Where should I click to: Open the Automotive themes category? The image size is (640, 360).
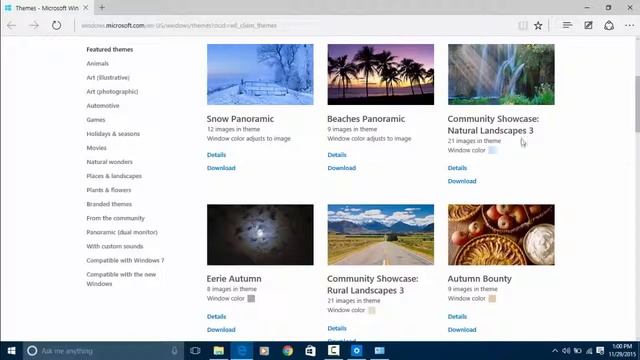[x=103, y=106]
